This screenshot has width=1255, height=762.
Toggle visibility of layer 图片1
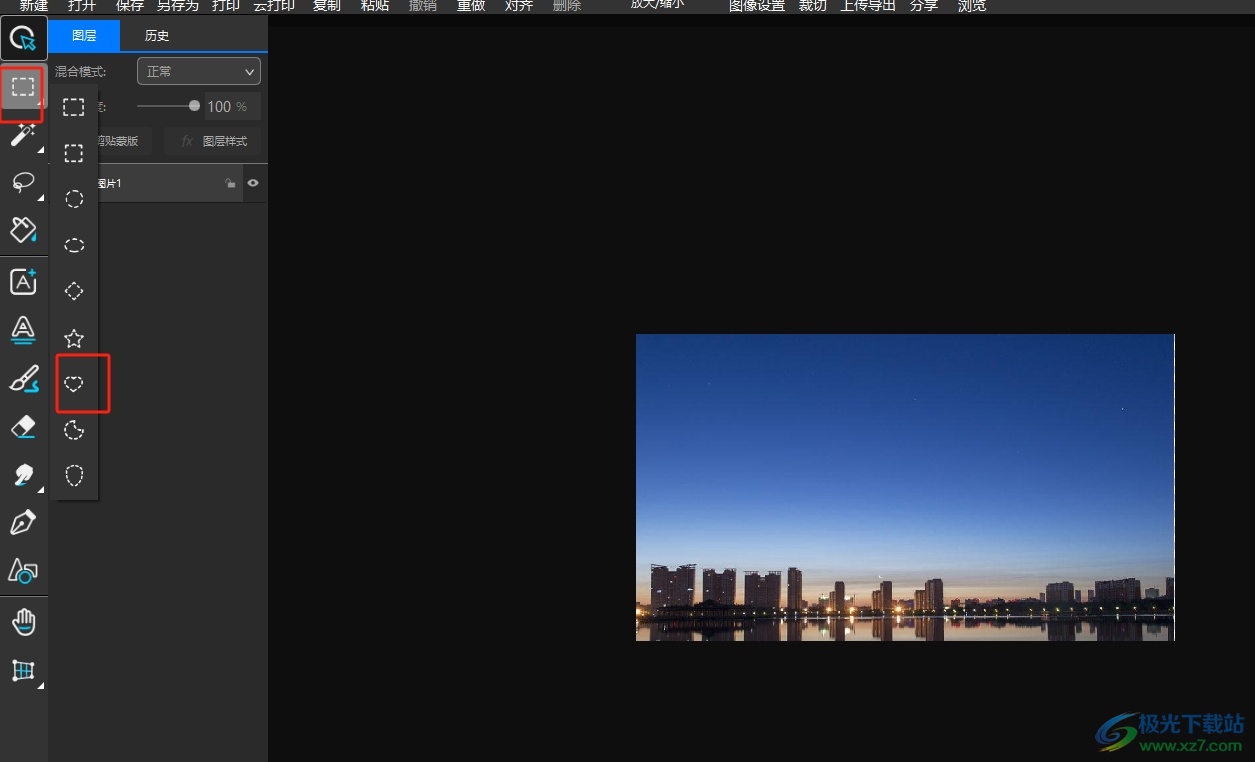[253, 183]
